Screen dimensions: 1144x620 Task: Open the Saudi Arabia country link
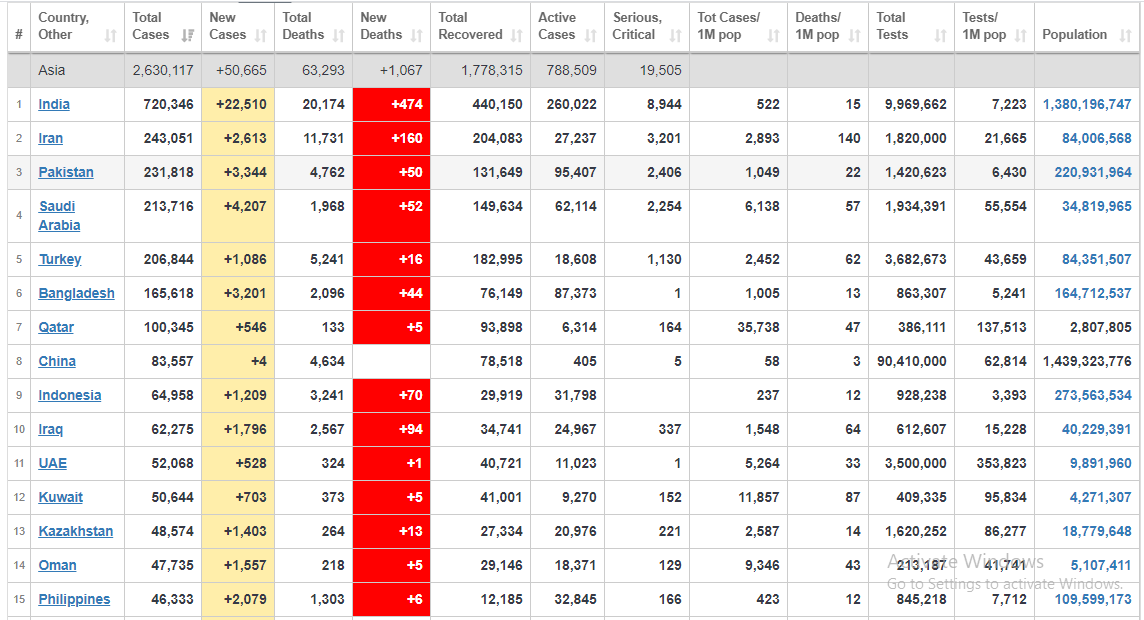click(x=59, y=216)
